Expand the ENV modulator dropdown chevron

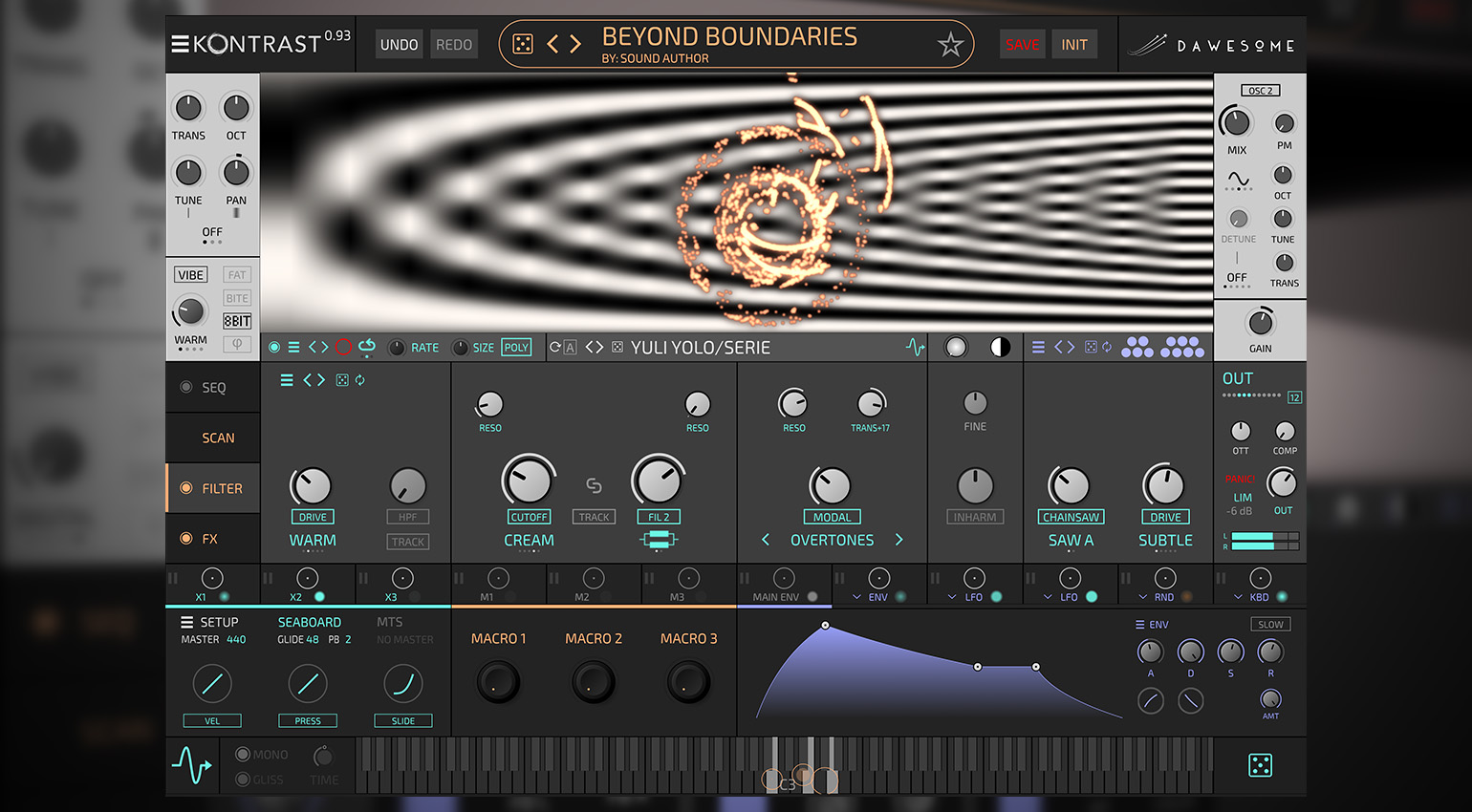tap(856, 597)
